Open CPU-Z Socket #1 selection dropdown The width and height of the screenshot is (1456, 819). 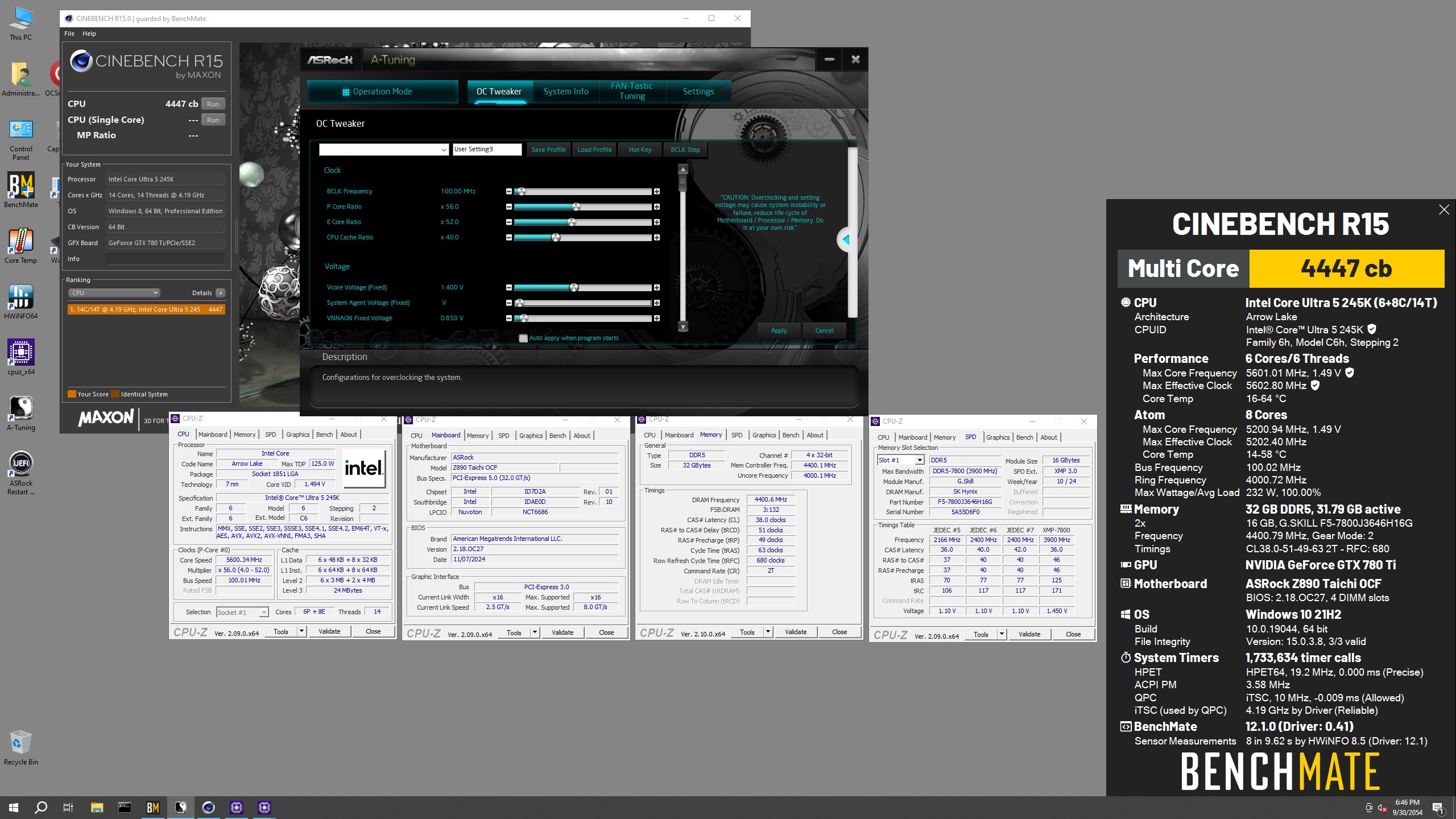(242, 613)
